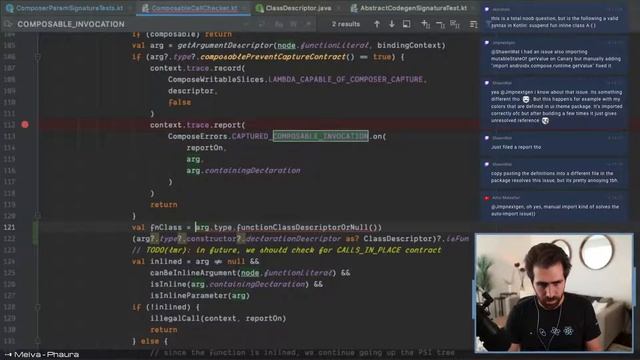Viewport: 640px width, 360px height.
Task: Switch to ClassDescriptor.java tab
Action: [298, 8]
